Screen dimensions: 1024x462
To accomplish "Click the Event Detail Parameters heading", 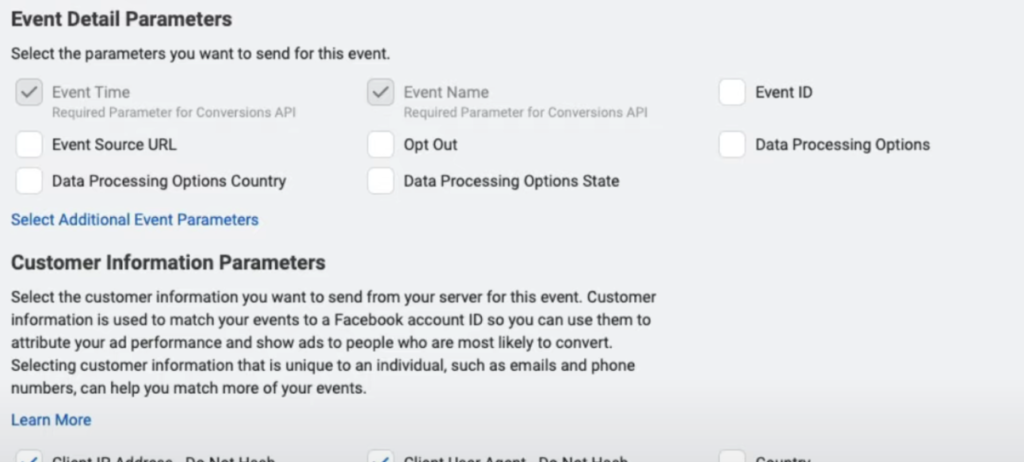I will tap(121, 19).
